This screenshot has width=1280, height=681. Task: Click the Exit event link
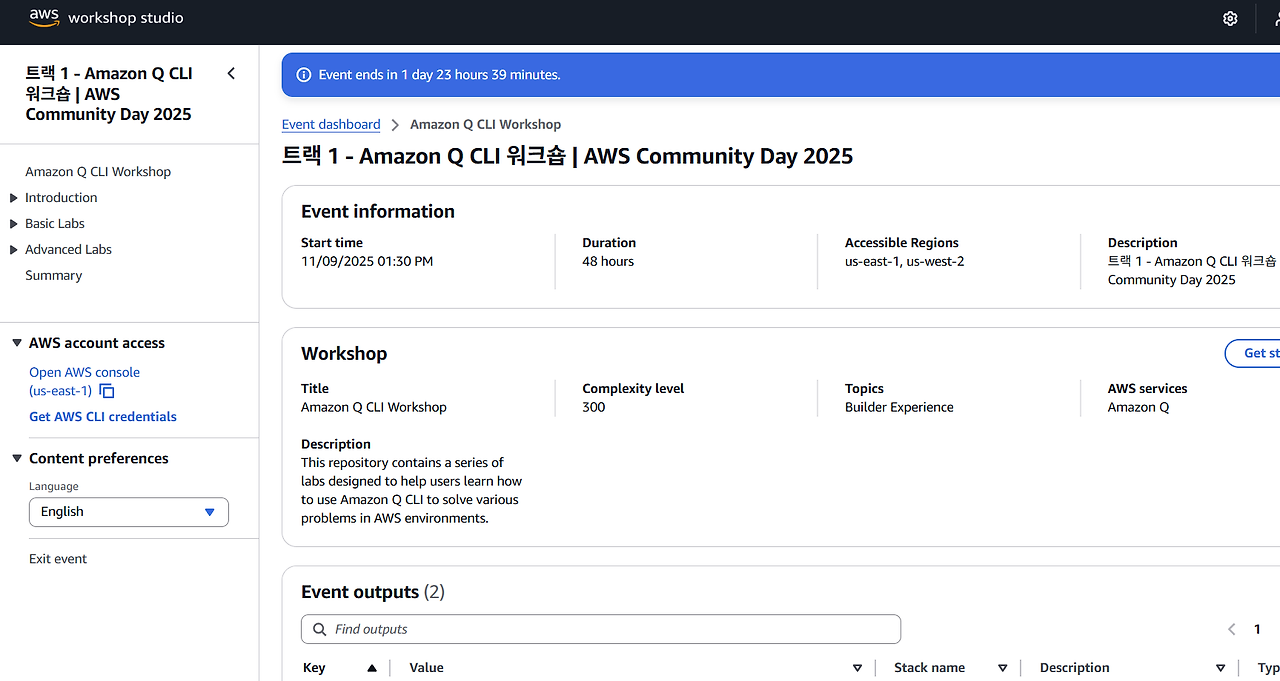point(58,559)
